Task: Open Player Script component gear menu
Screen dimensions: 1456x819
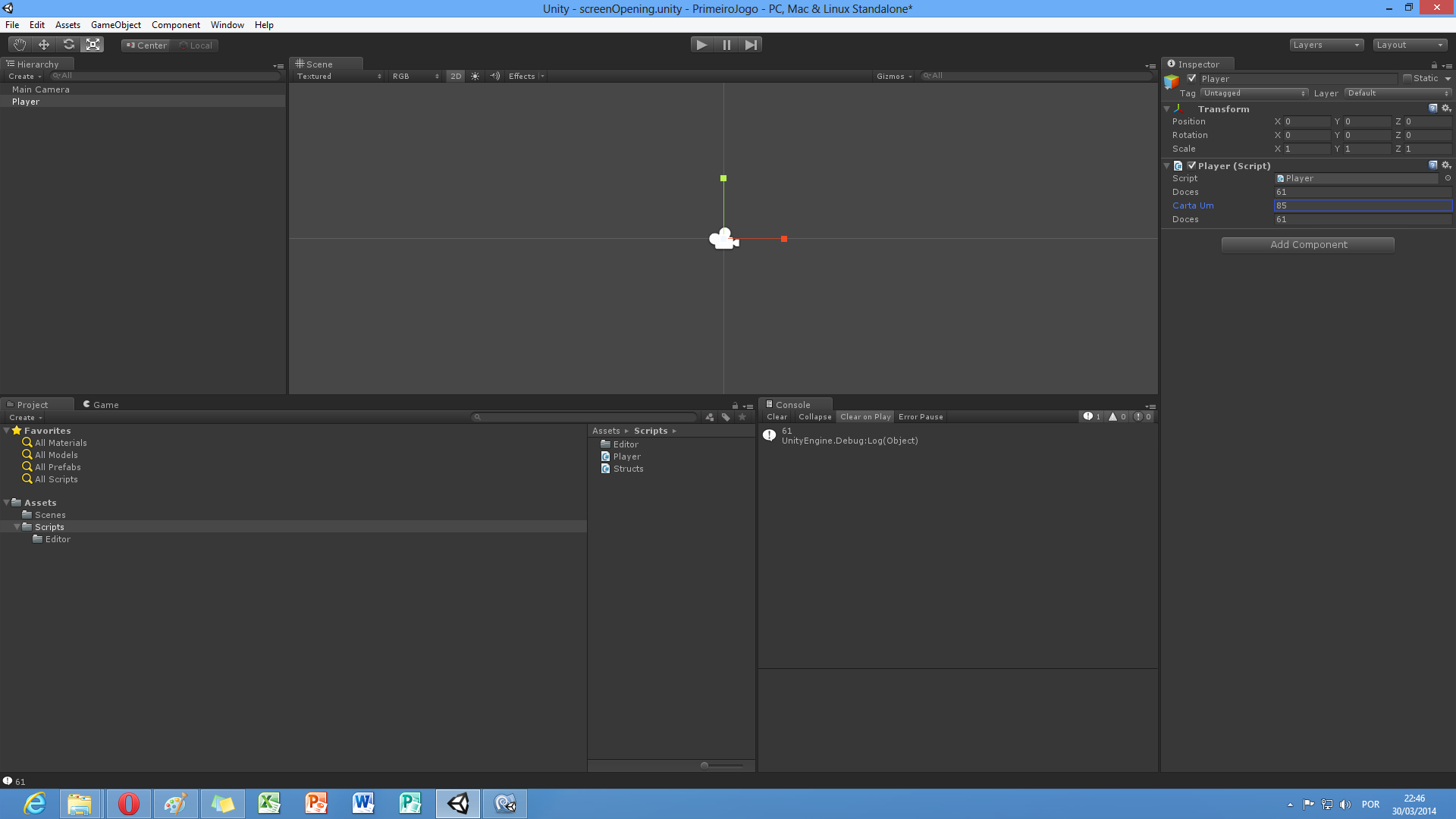Action: click(x=1445, y=165)
